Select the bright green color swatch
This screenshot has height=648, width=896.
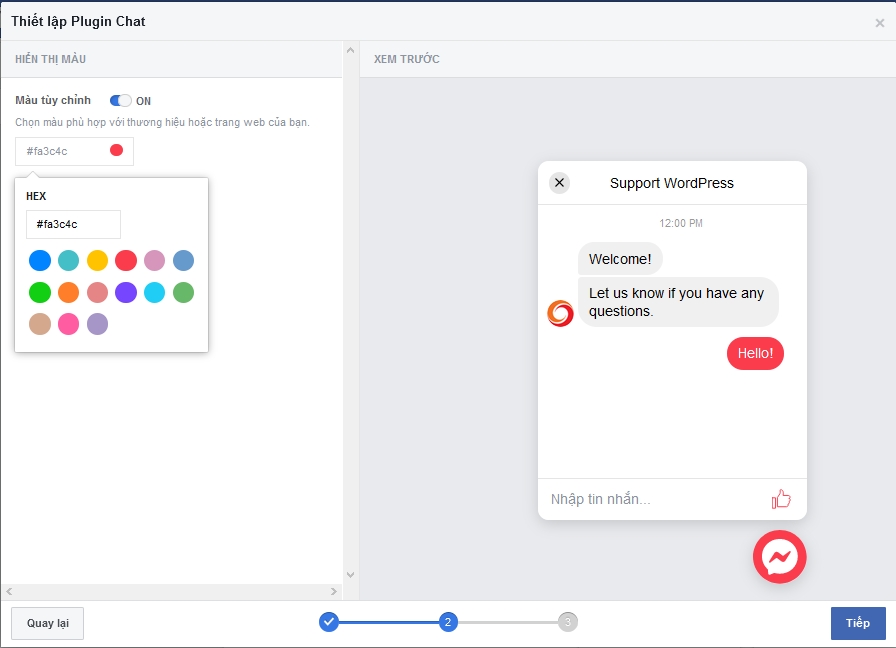coord(40,293)
